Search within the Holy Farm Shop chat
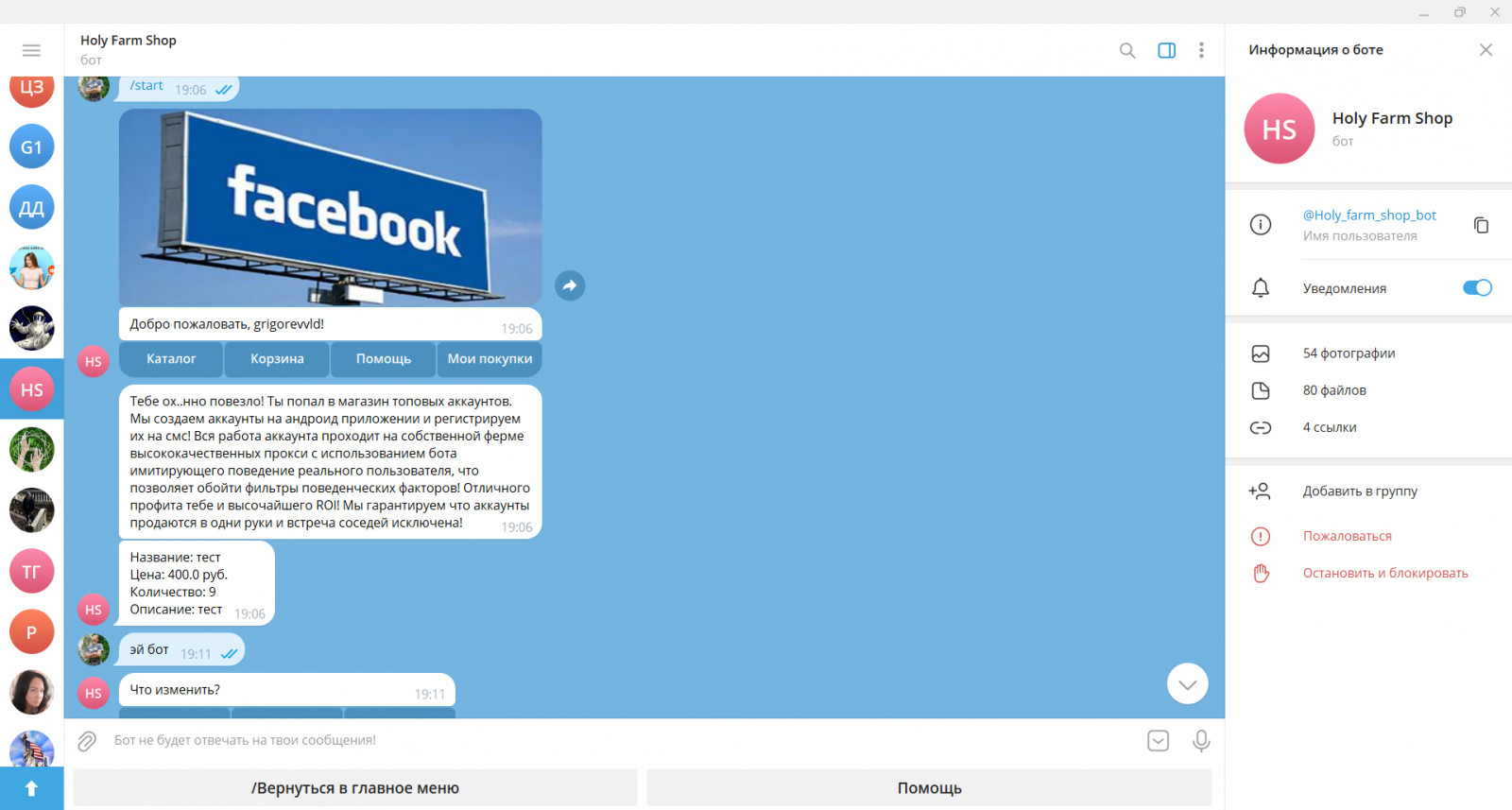Screen dimensions: 1512x810 coord(1127,50)
